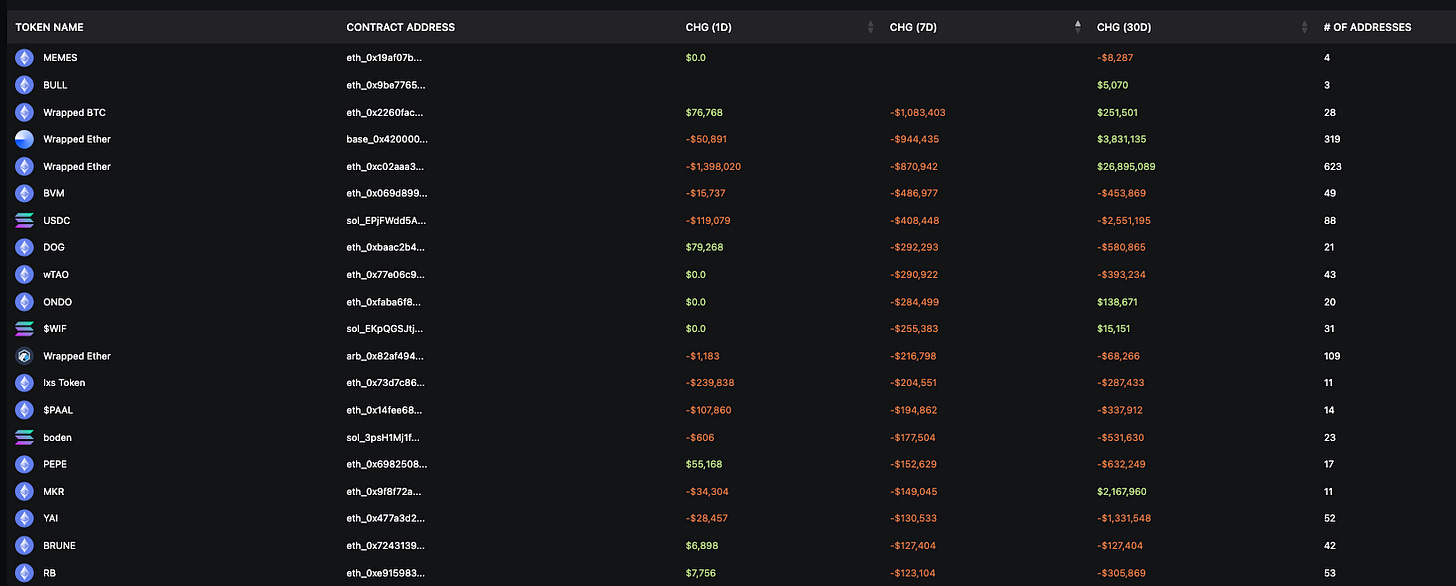The width and height of the screenshot is (1456, 586).
Task: Open the Wrapped BTC token name
Action: (74, 113)
